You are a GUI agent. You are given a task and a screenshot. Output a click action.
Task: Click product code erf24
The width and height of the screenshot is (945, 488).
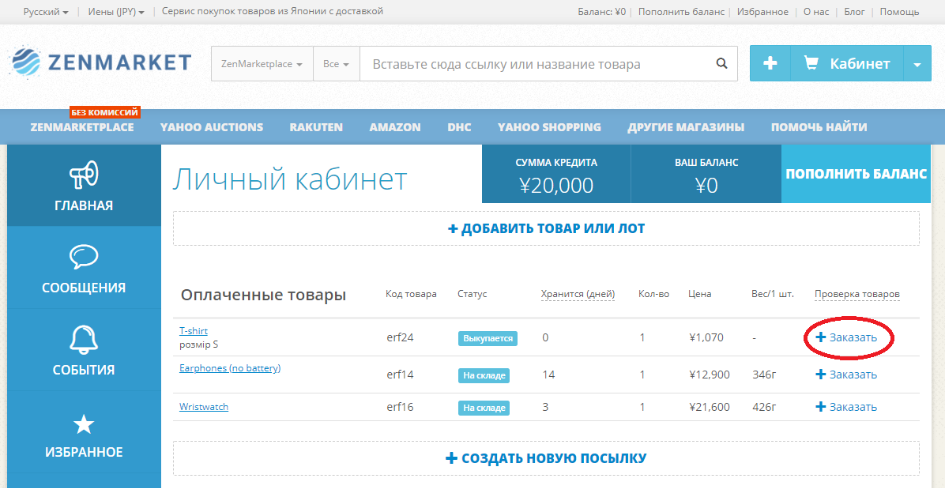[x=400, y=337]
